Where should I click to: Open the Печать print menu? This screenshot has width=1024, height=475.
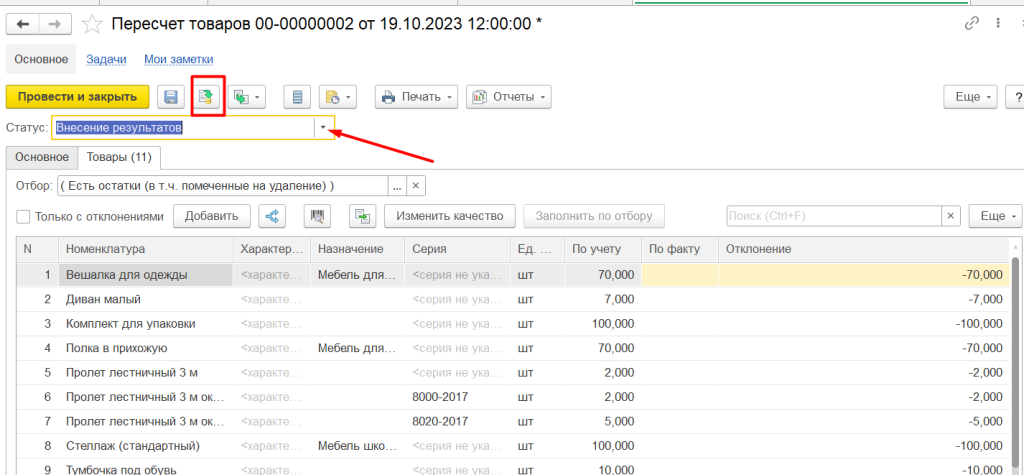pos(416,97)
